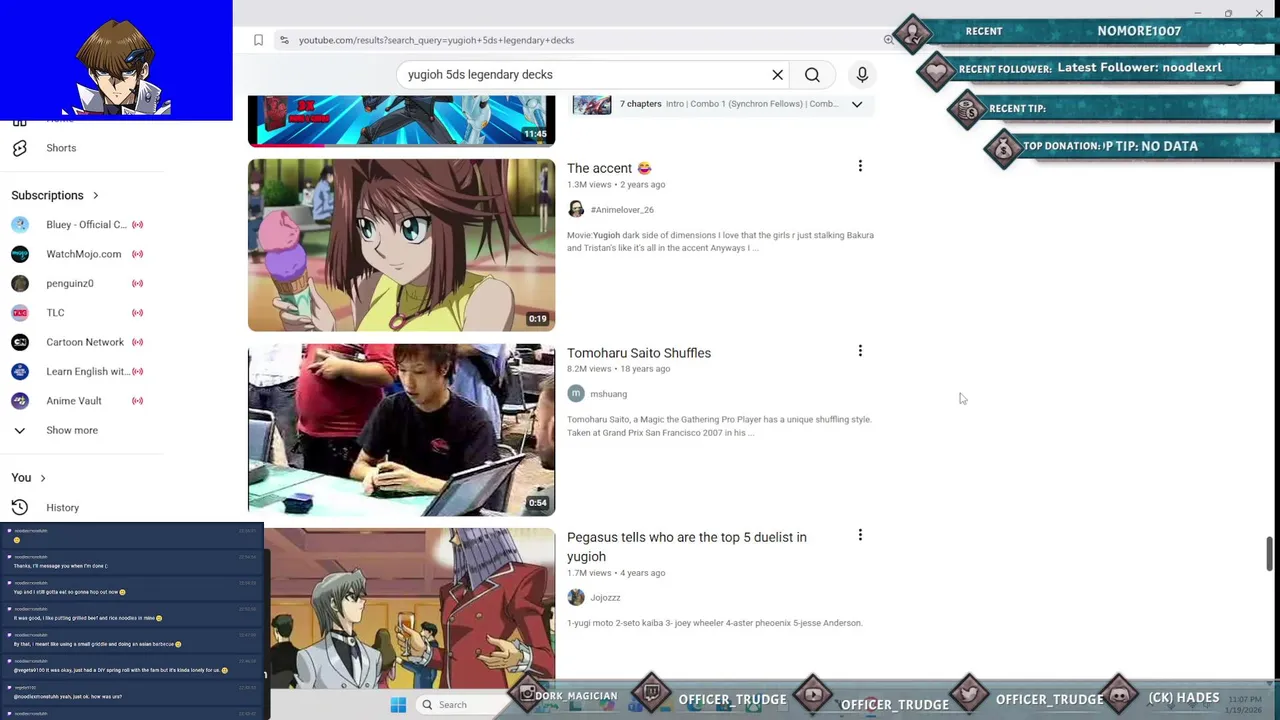Visit the mshuang channel name link

coord(608,394)
